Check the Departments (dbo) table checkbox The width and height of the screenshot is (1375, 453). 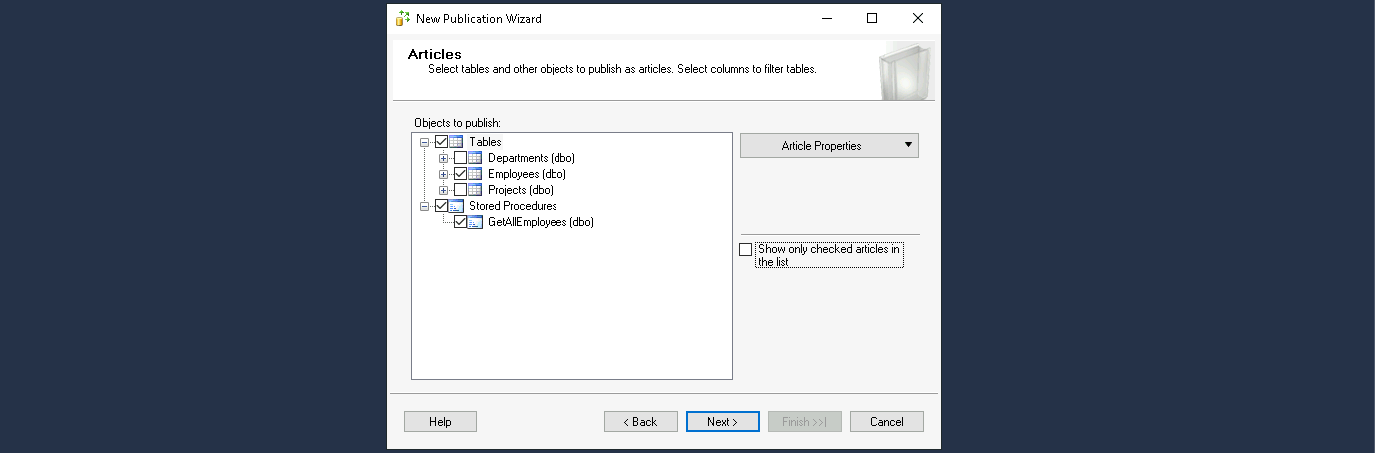pos(460,158)
